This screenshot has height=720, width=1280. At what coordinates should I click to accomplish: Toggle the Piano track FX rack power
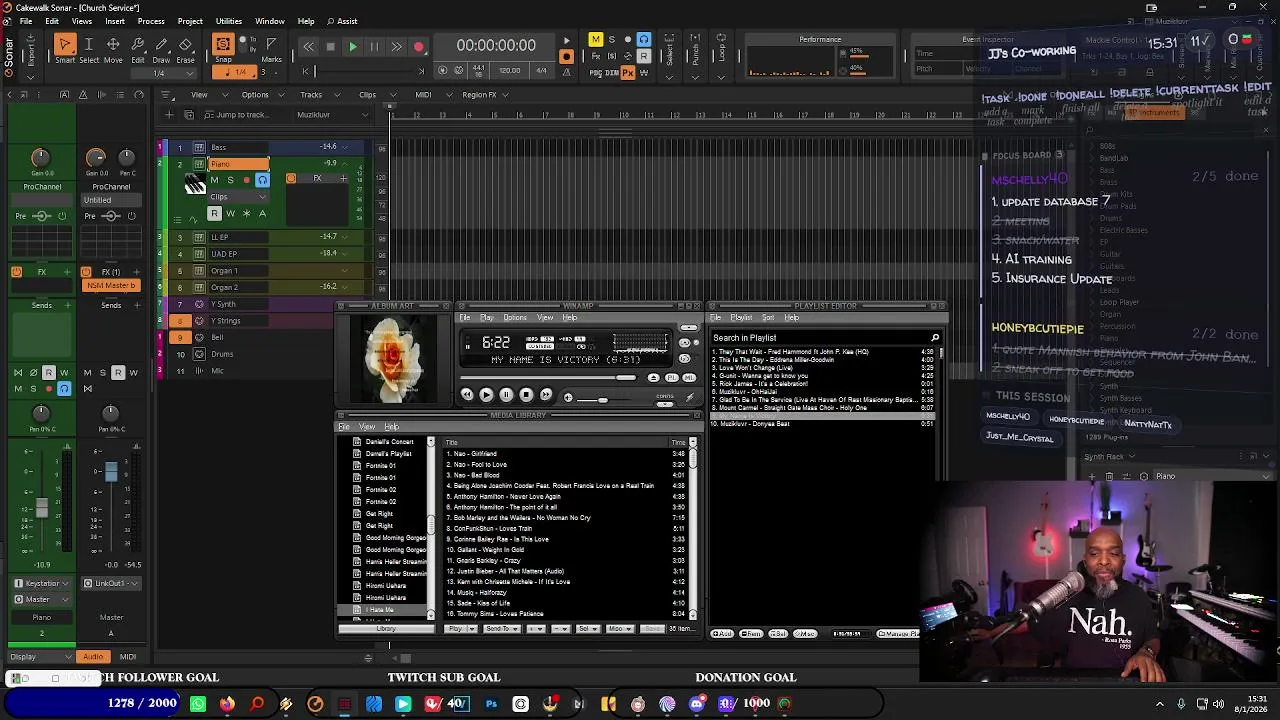pos(291,179)
